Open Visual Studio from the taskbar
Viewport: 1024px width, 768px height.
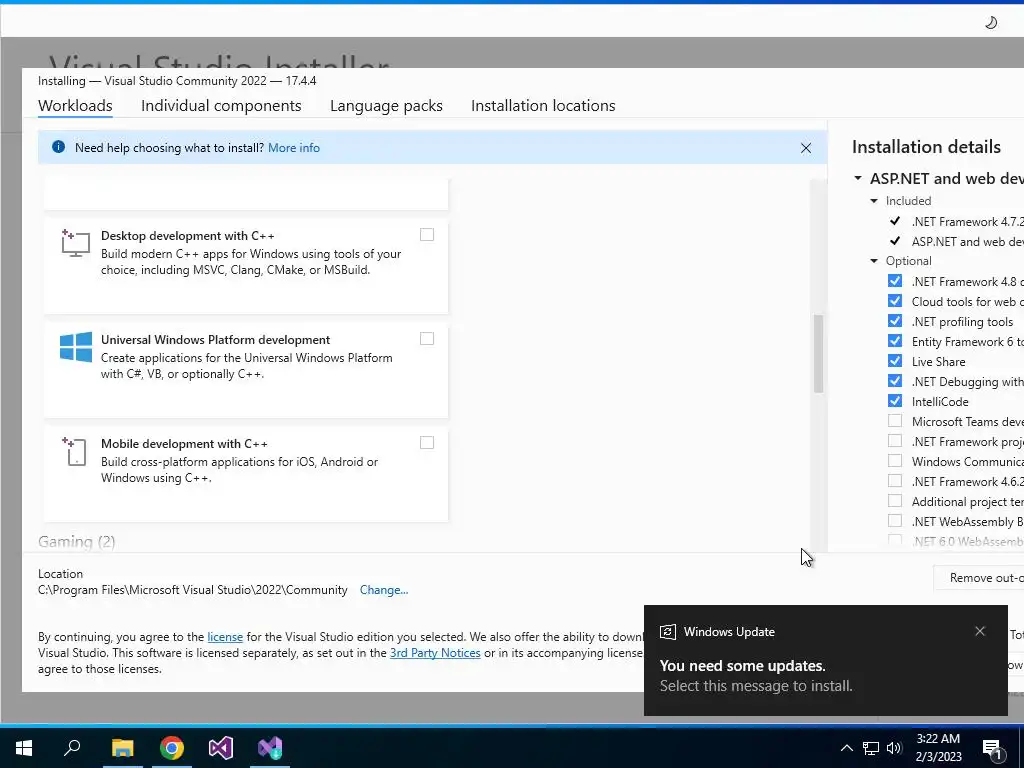coord(221,748)
